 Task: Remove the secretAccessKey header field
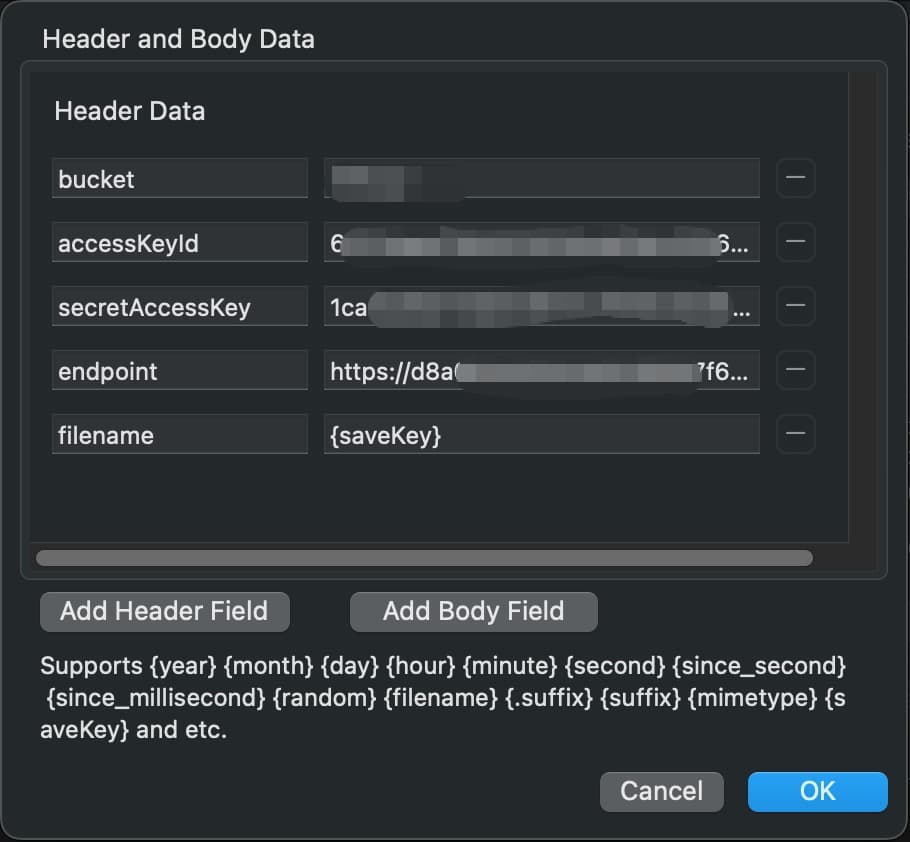tap(795, 306)
